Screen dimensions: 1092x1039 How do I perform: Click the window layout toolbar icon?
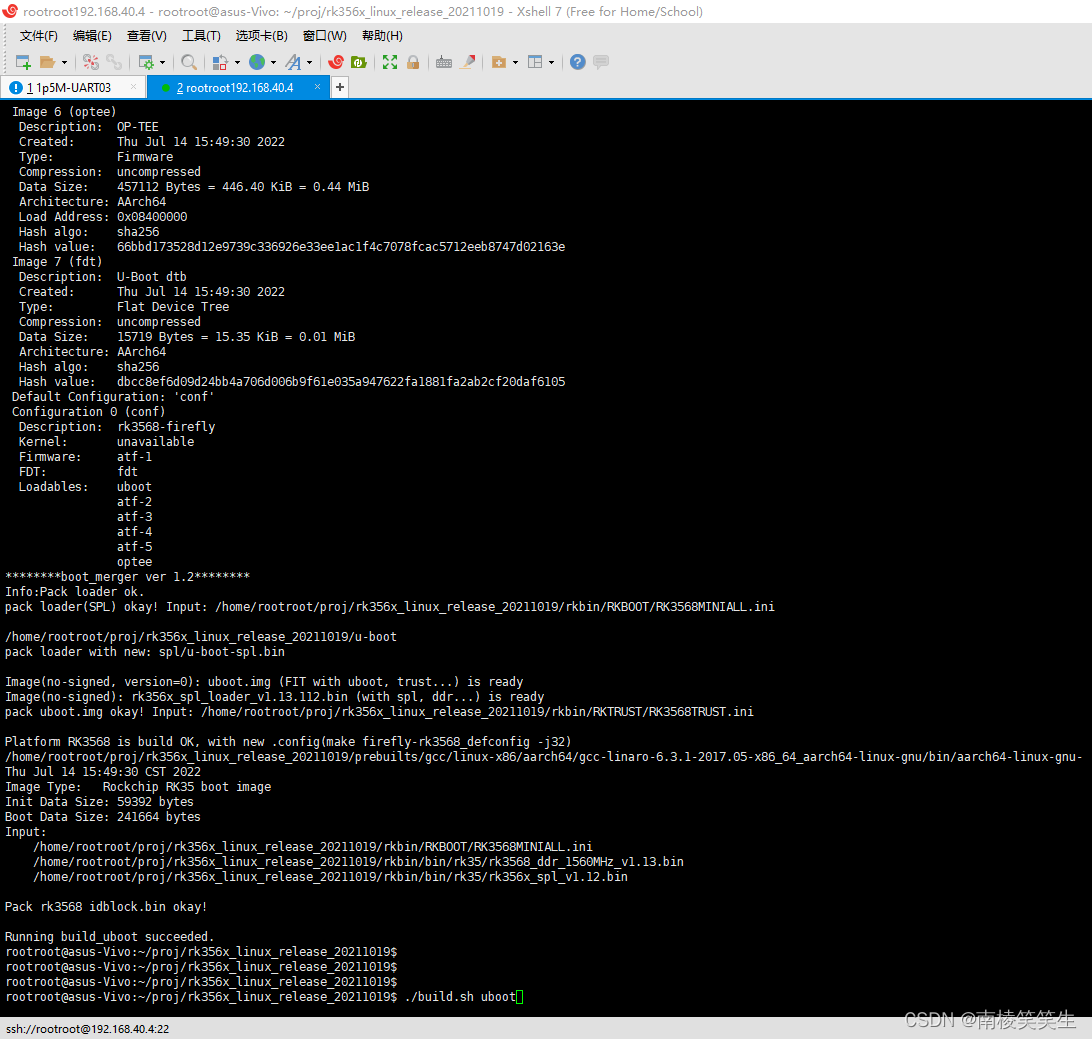535,62
